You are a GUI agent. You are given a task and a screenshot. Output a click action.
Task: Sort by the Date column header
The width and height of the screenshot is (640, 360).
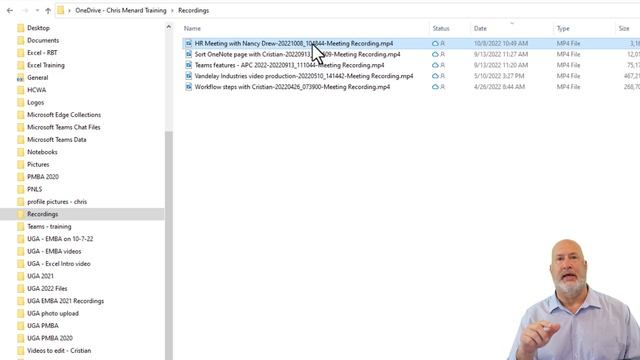(480, 29)
